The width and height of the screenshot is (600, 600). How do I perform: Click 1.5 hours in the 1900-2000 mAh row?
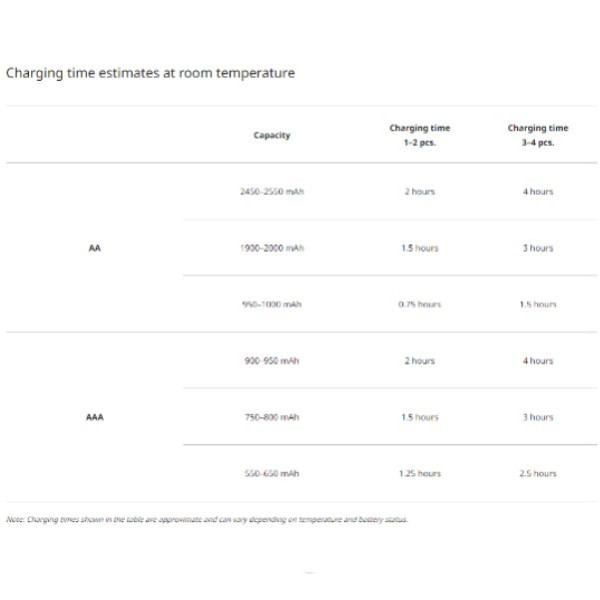(x=420, y=248)
